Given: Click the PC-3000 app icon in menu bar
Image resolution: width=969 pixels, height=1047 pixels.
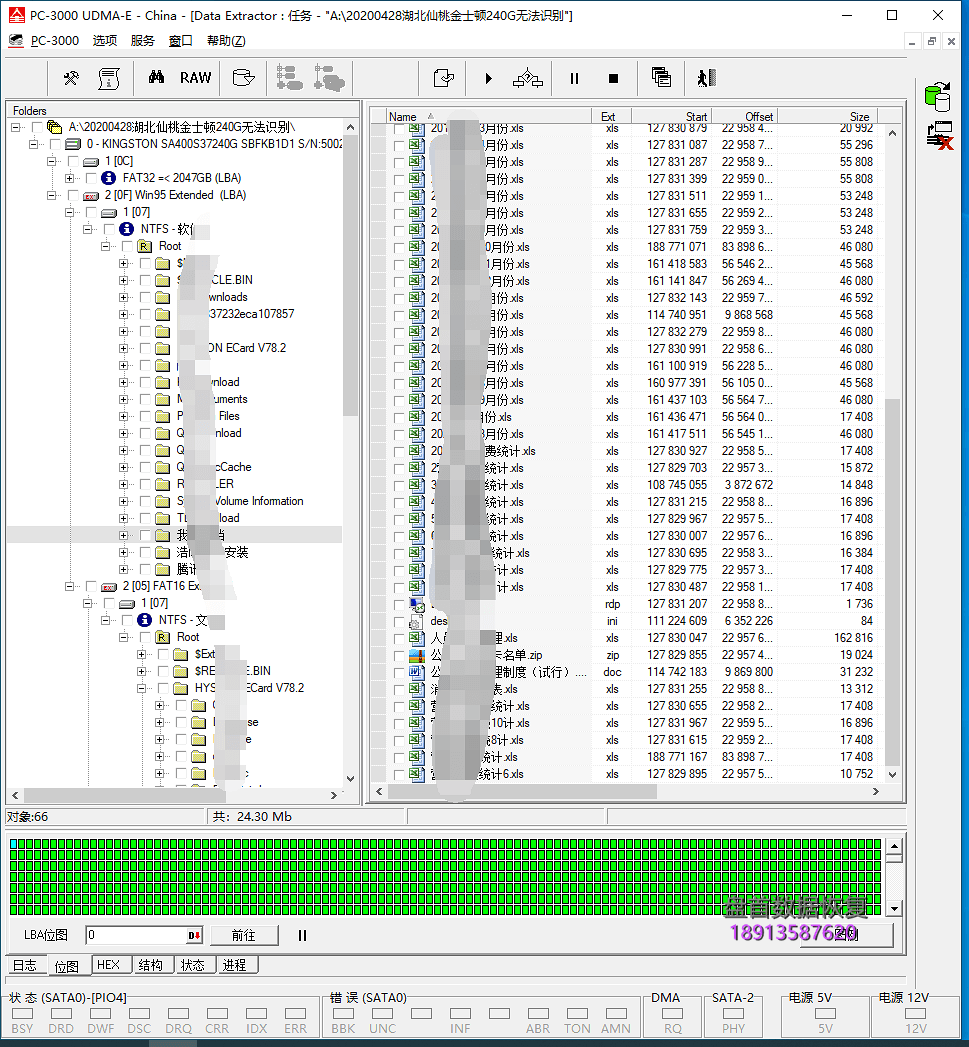Looking at the screenshot, I should tap(15, 41).
